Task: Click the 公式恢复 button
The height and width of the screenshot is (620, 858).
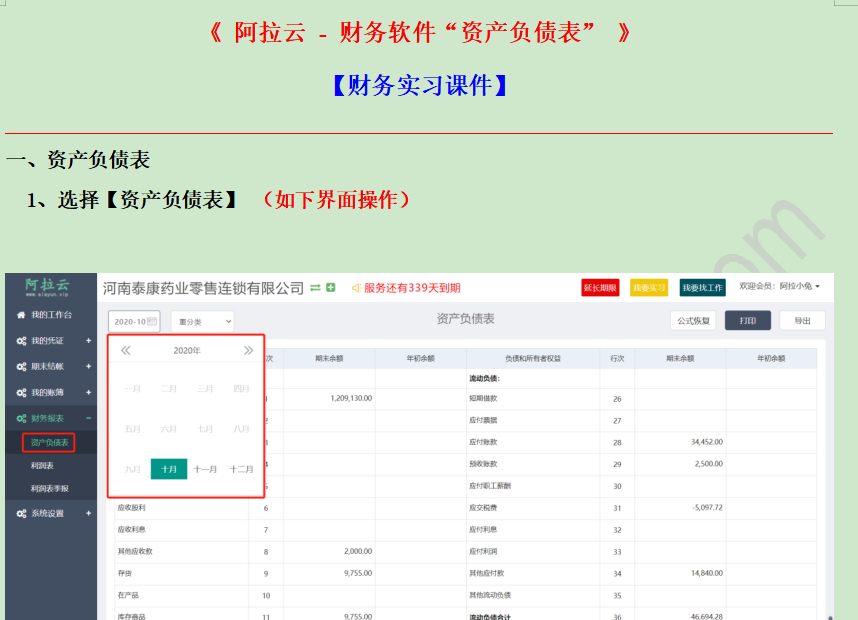Action: click(693, 321)
